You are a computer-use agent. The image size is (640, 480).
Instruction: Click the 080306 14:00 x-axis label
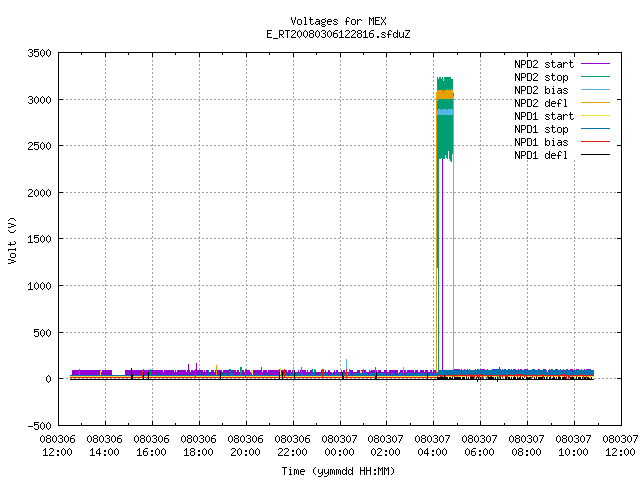[104, 446]
